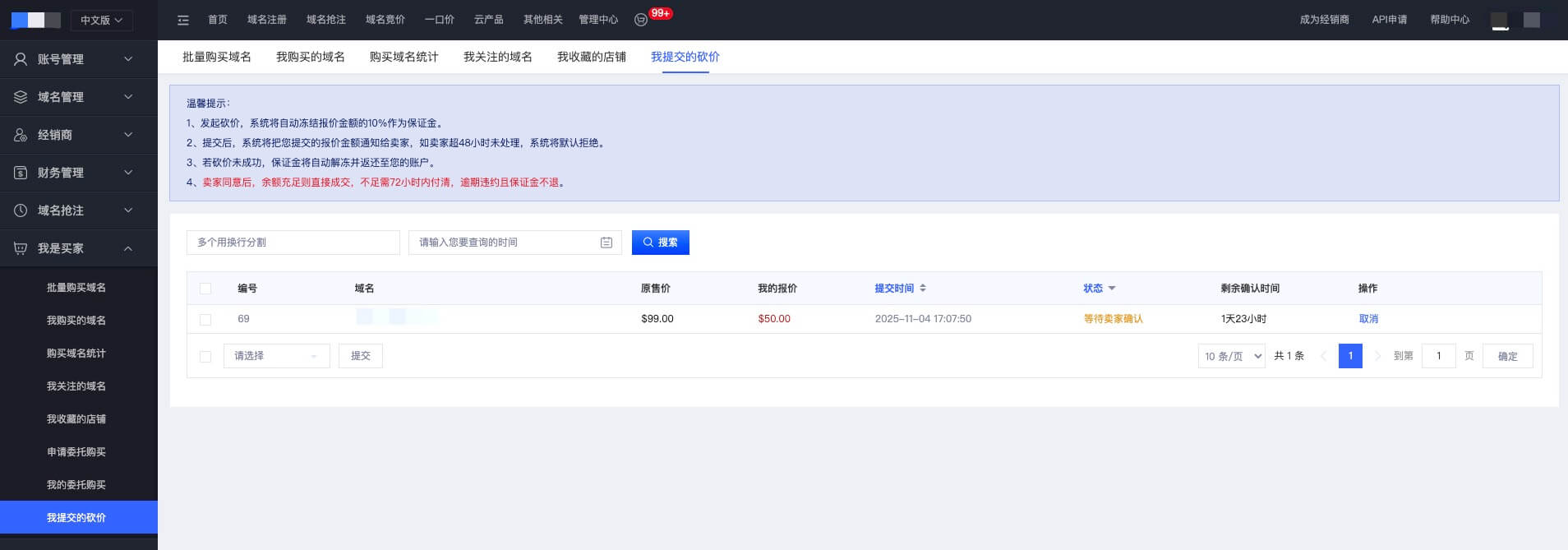Check the checkbox for row number 69
Screen dimensions: 1568x550
pyautogui.click(x=205, y=319)
